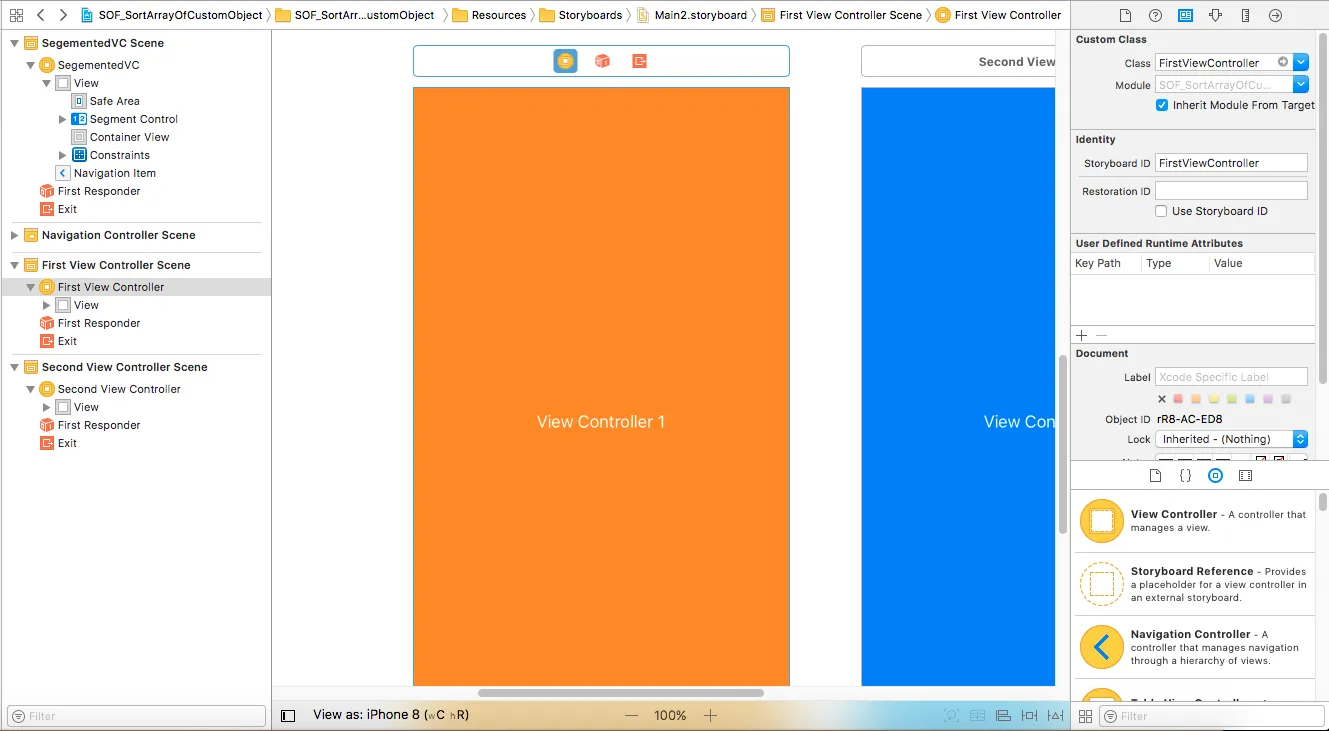Collapse the Second View Controller Scene
The width and height of the screenshot is (1329, 731).
[14, 367]
